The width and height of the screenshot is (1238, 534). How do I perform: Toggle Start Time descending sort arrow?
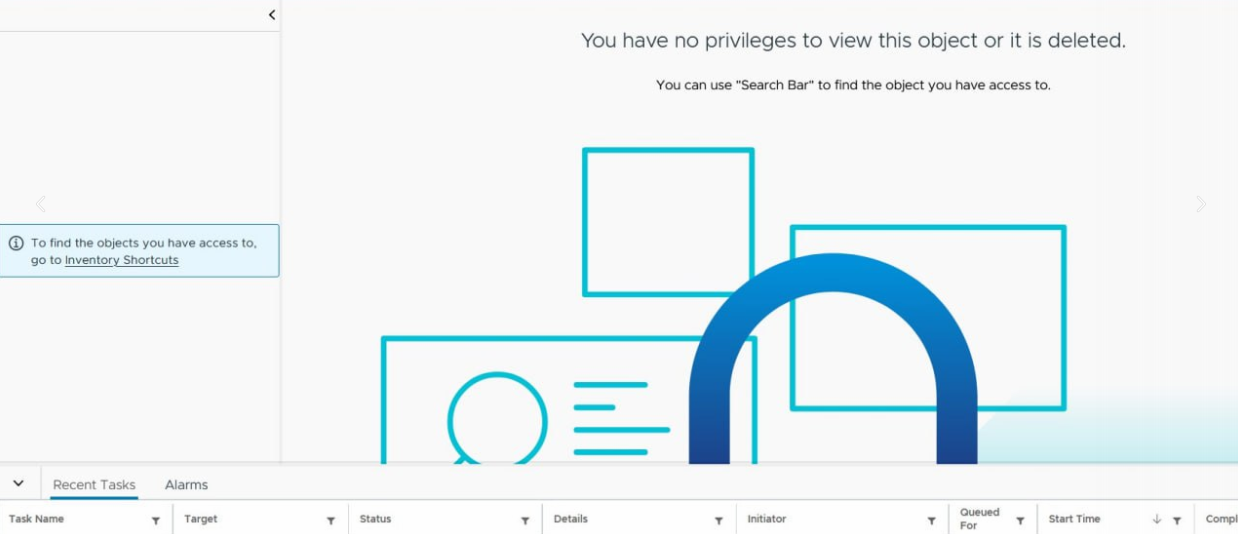coord(1157,519)
